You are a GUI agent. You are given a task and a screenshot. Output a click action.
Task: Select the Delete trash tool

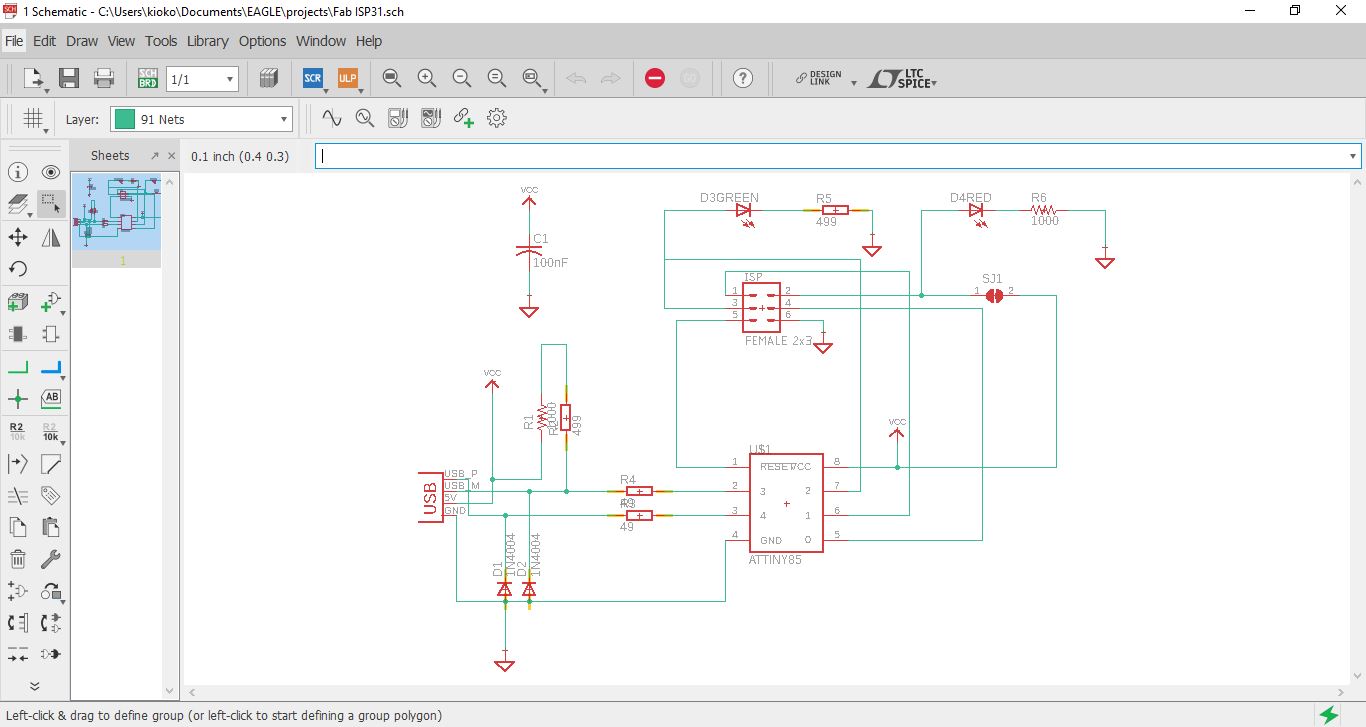18,559
